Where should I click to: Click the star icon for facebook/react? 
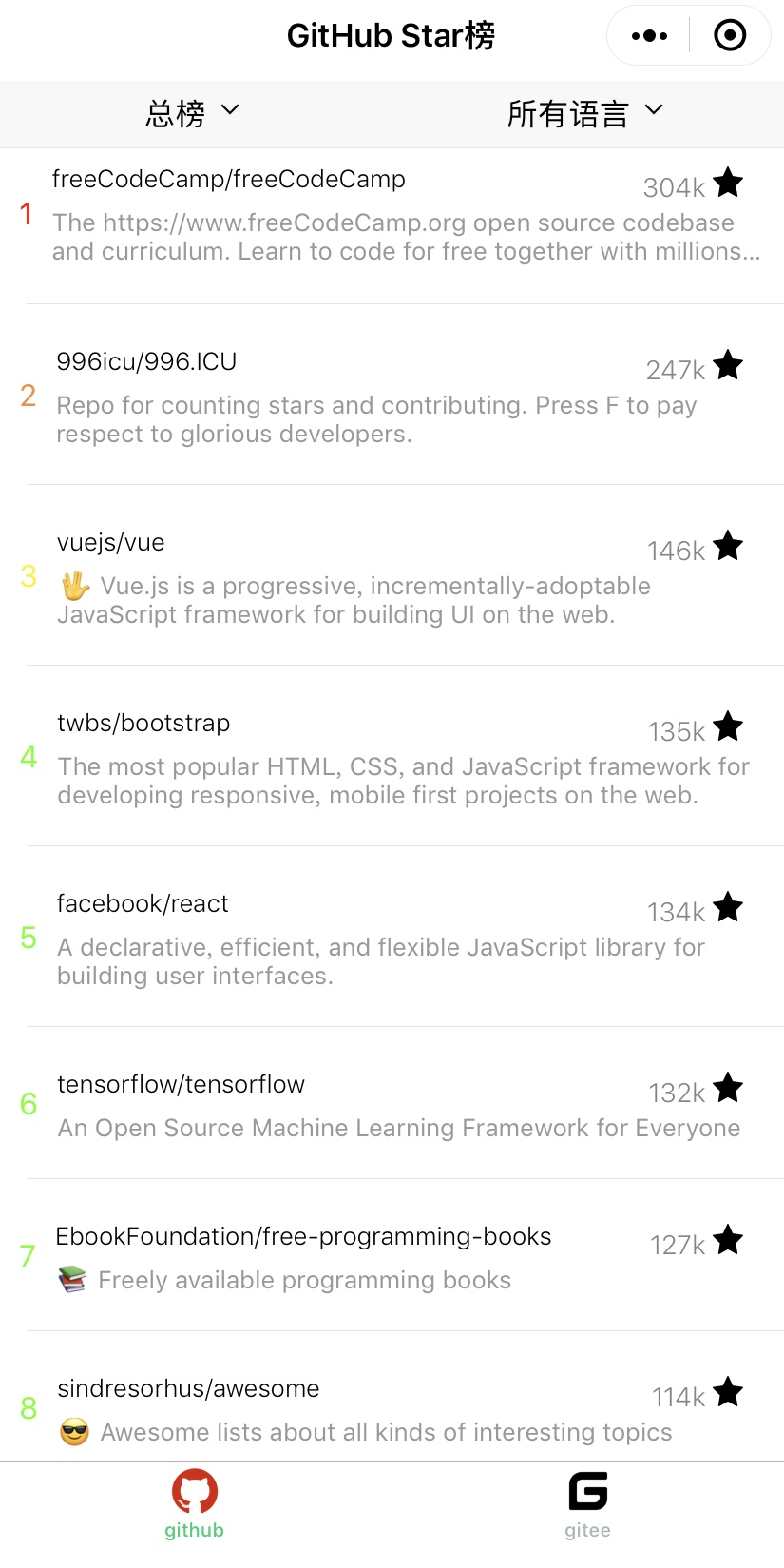(728, 906)
